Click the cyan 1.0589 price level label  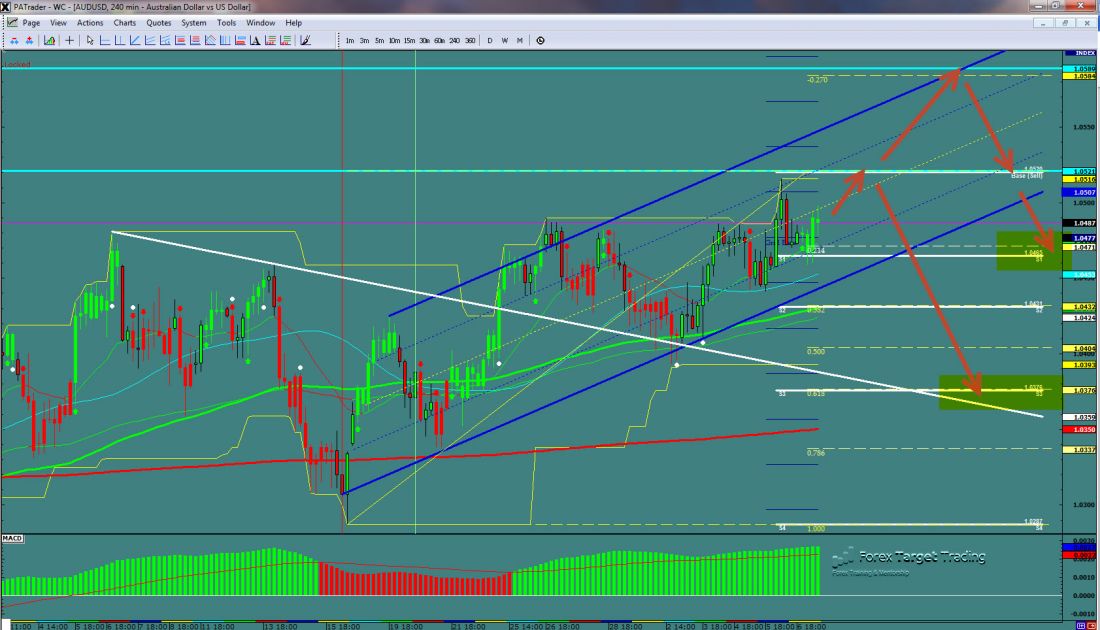pyautogui.click(x=1082, y=68)
